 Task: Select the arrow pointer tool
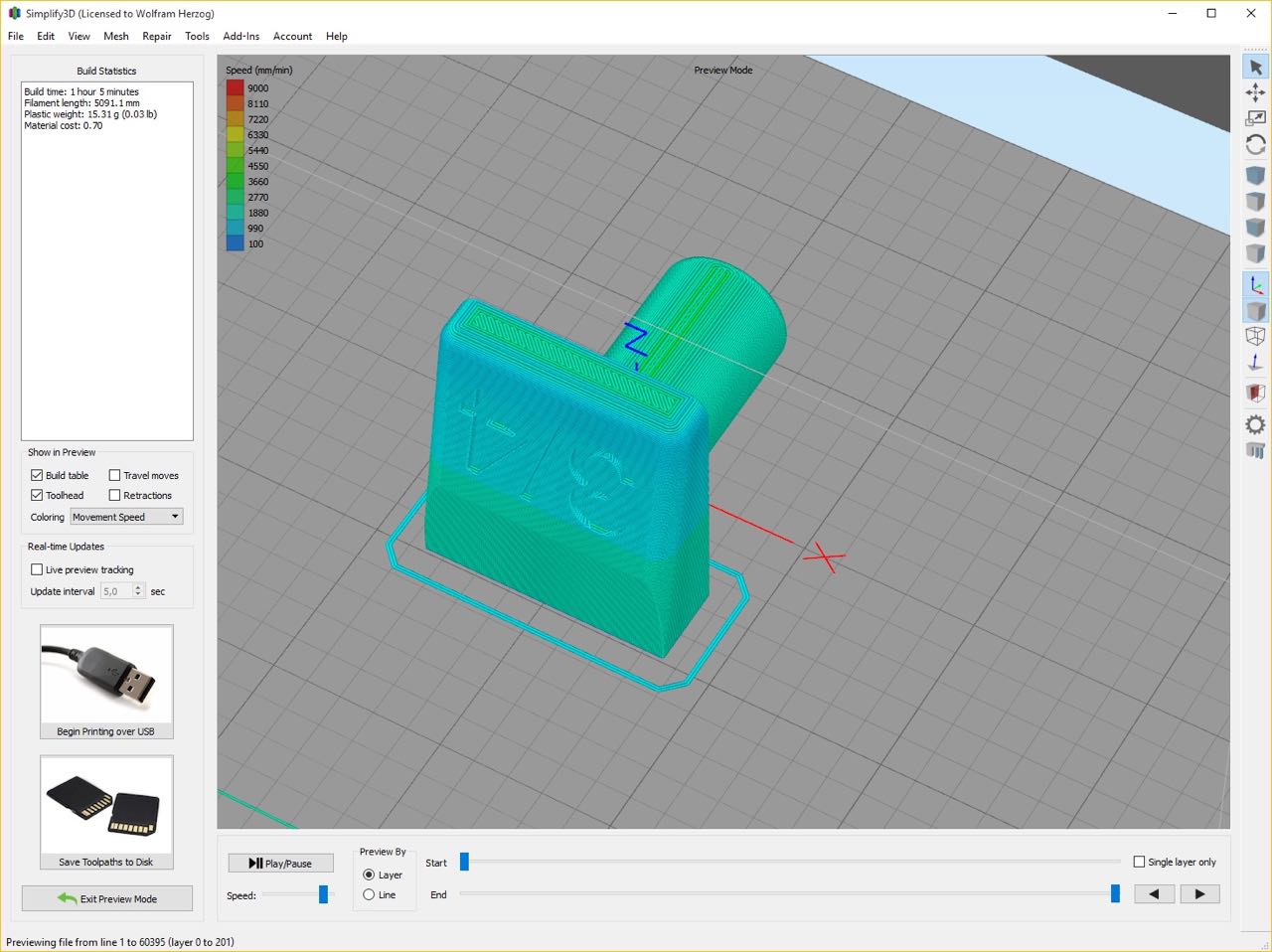coord(1255,68)
